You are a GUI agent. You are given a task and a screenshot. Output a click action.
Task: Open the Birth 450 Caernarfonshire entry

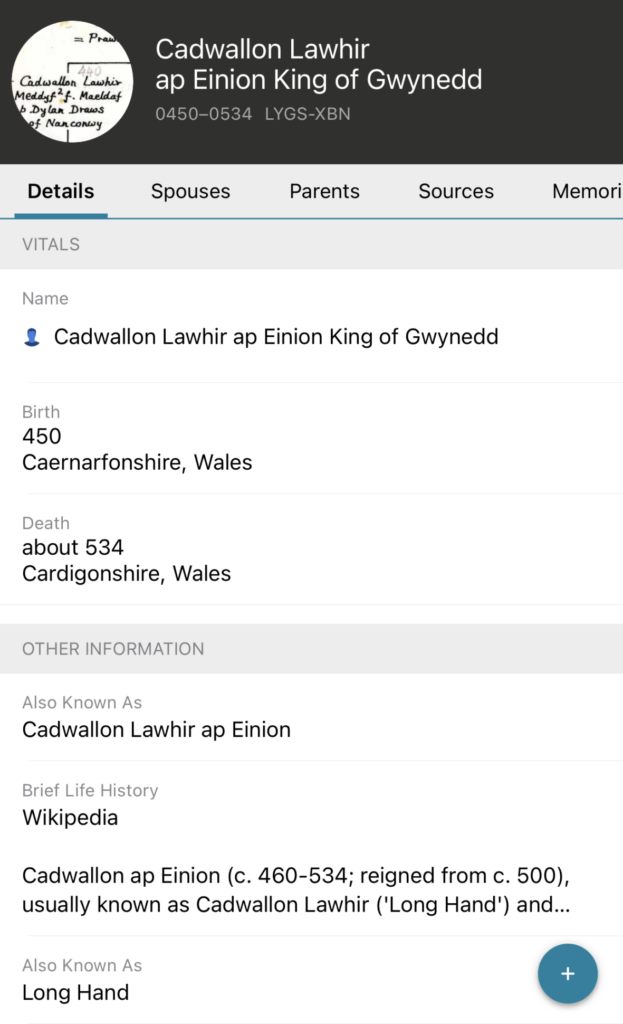(x=137, y=449)
